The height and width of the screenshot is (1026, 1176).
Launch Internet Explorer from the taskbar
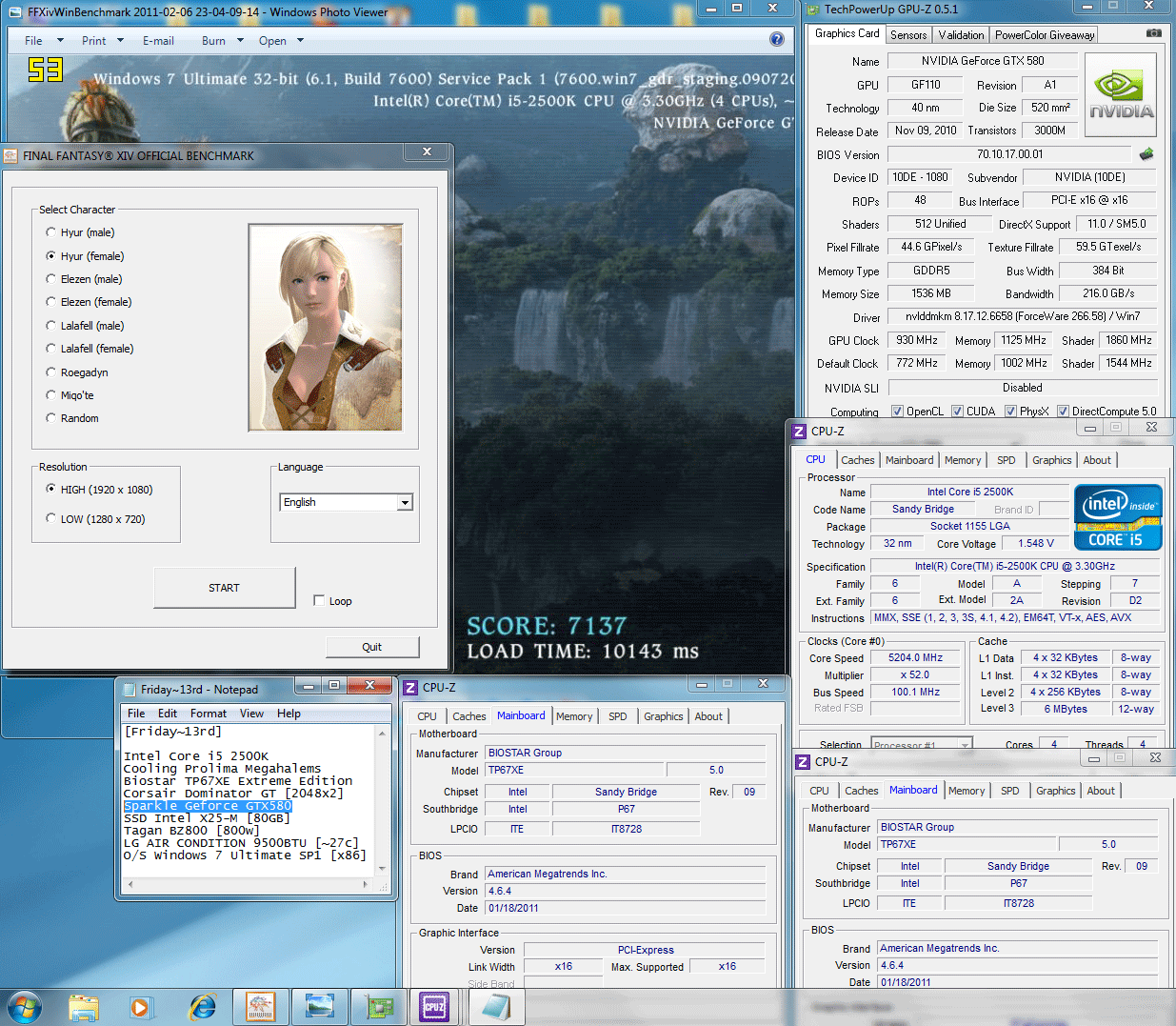point(202,1006)
